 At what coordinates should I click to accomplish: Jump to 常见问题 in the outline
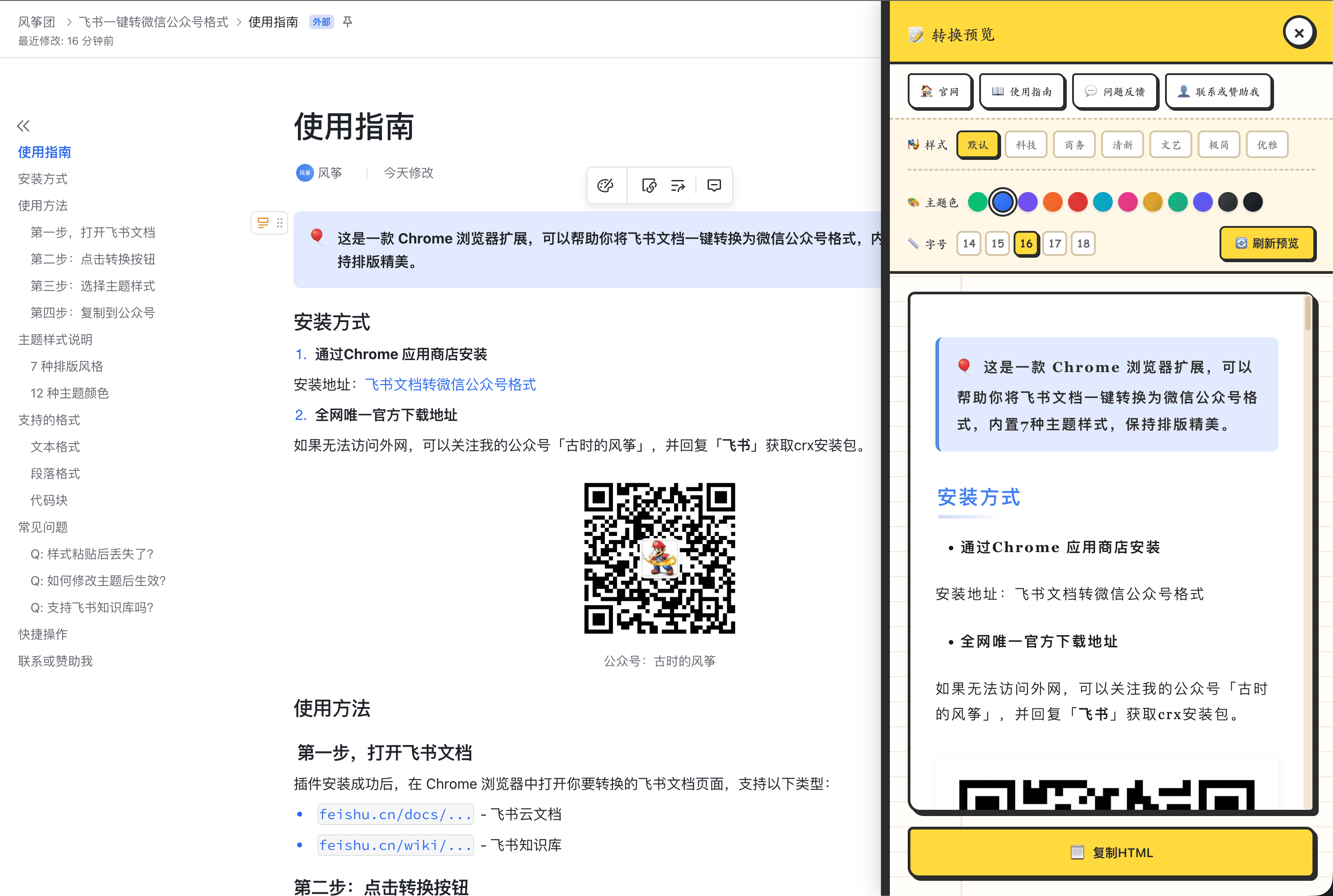(x=43, y=527)
